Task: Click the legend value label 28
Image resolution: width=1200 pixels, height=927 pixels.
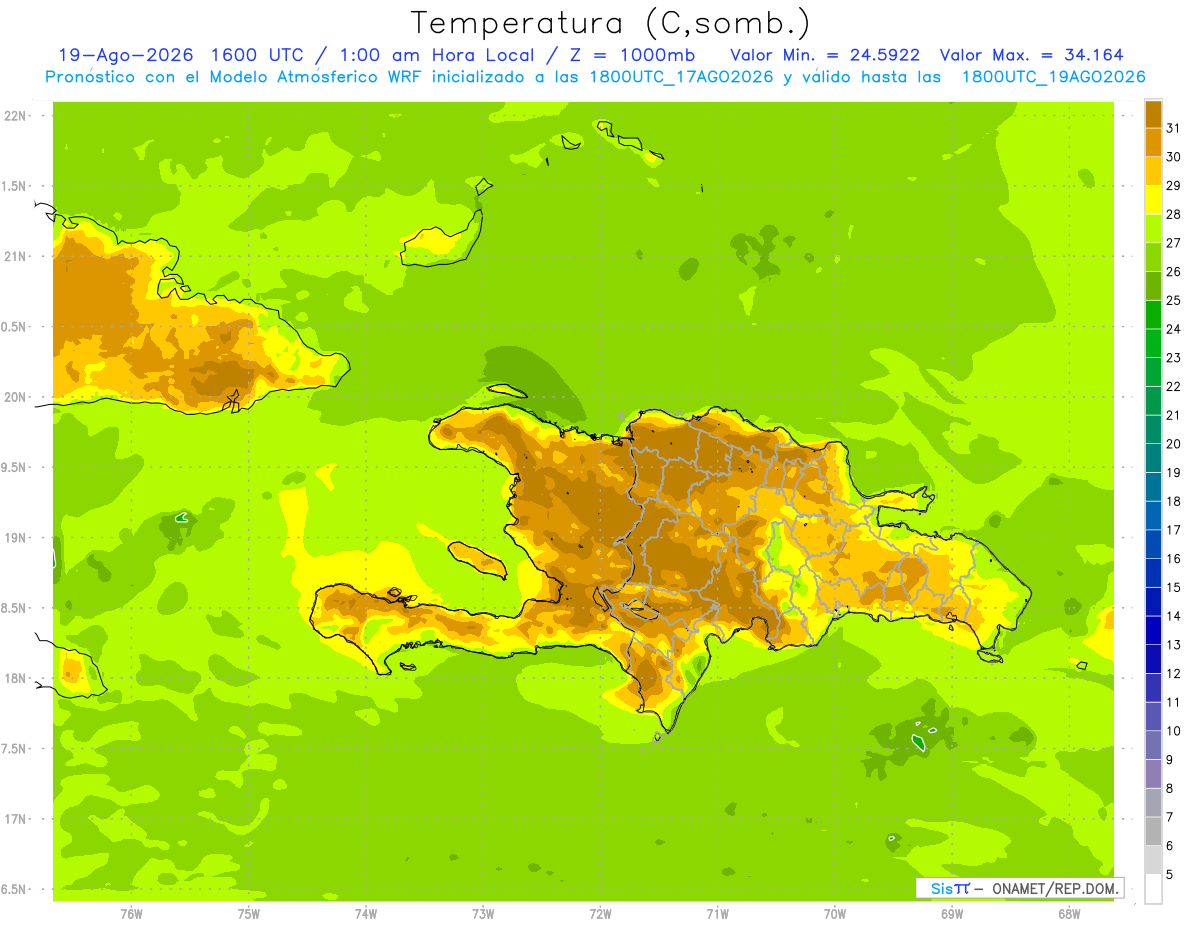Action: click(x=1174, y=214)
